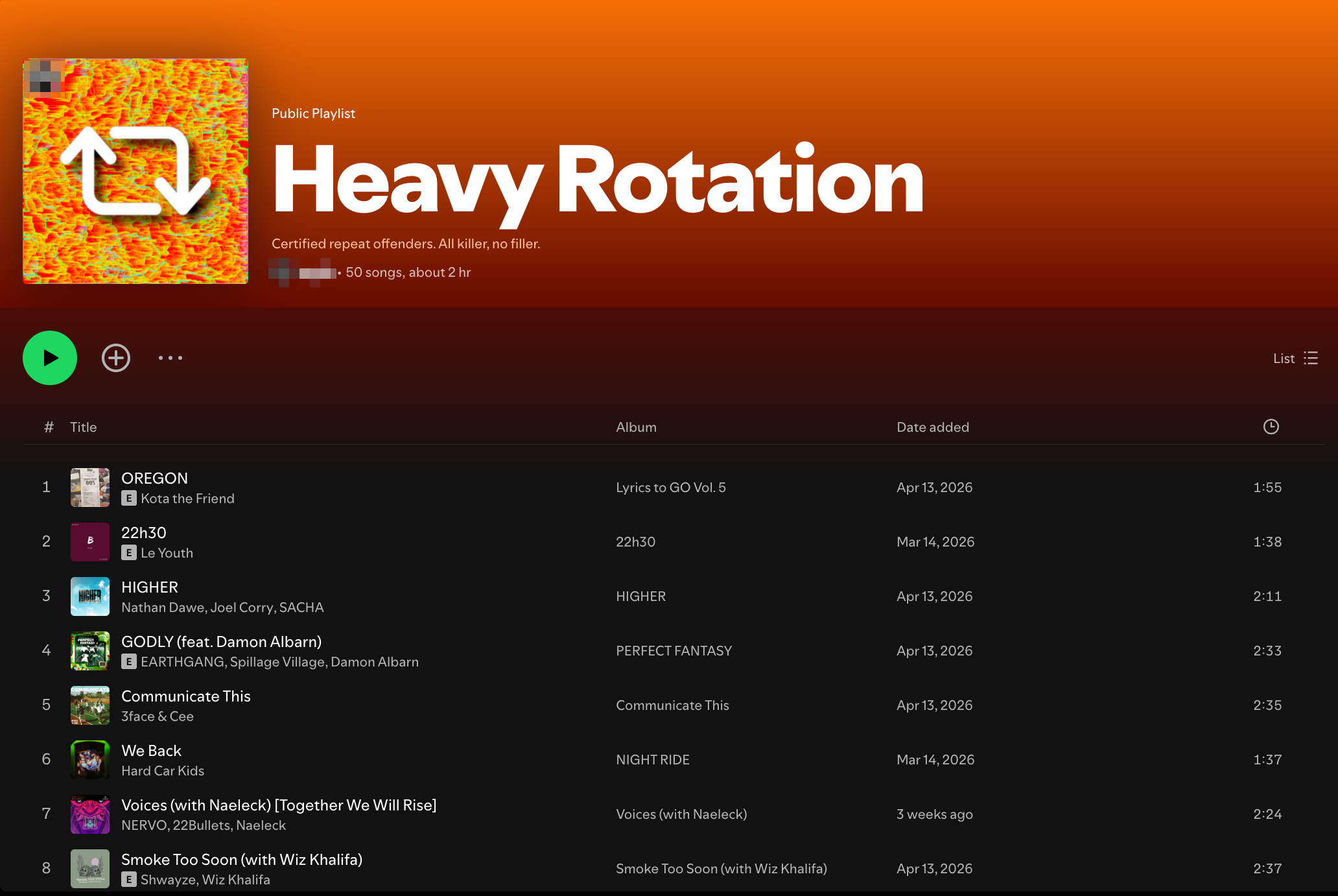Open artist 22Bullets
1338x896 pixels.
pyautogui.click(x=202, y=825)
